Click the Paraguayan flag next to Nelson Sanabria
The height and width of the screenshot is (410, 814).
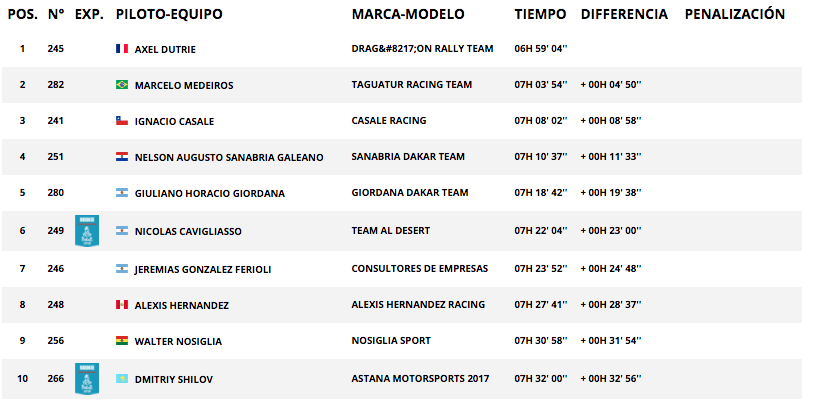coord(122,156)
